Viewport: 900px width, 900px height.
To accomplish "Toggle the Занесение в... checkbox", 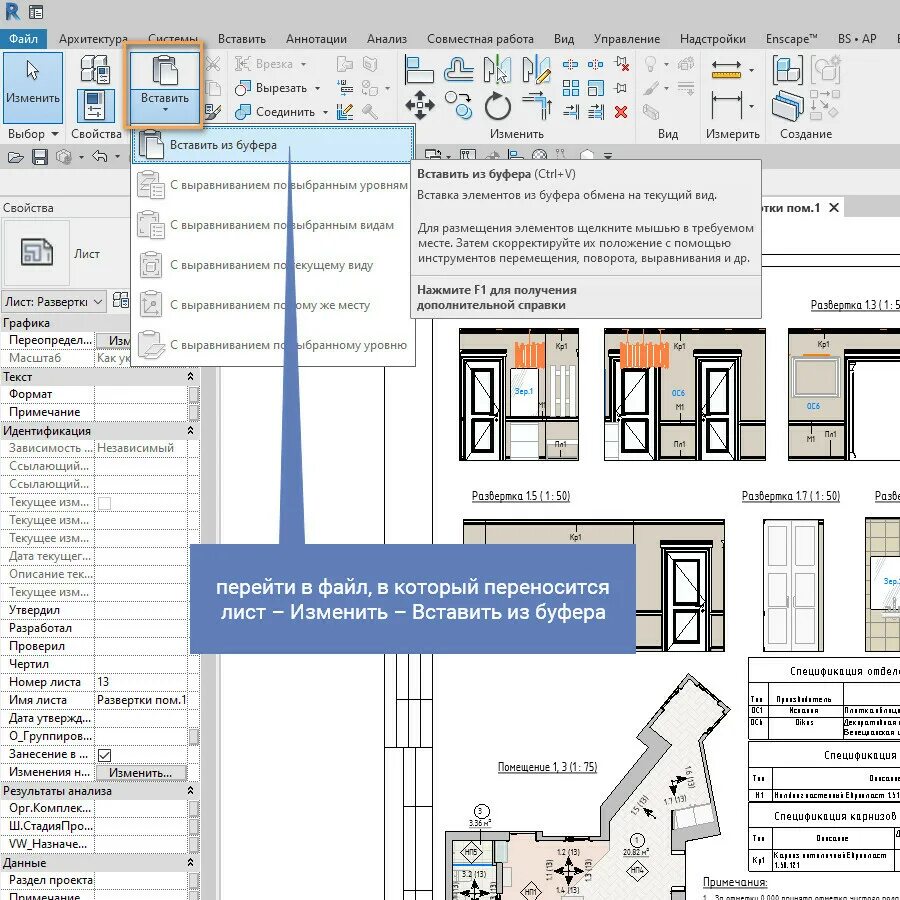I will (104, 755).
